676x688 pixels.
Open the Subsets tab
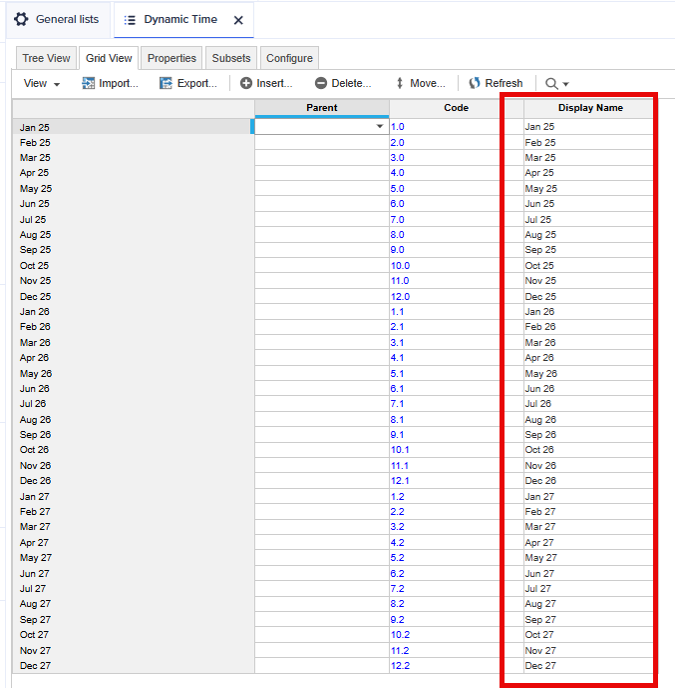click(x=231, y=58)
